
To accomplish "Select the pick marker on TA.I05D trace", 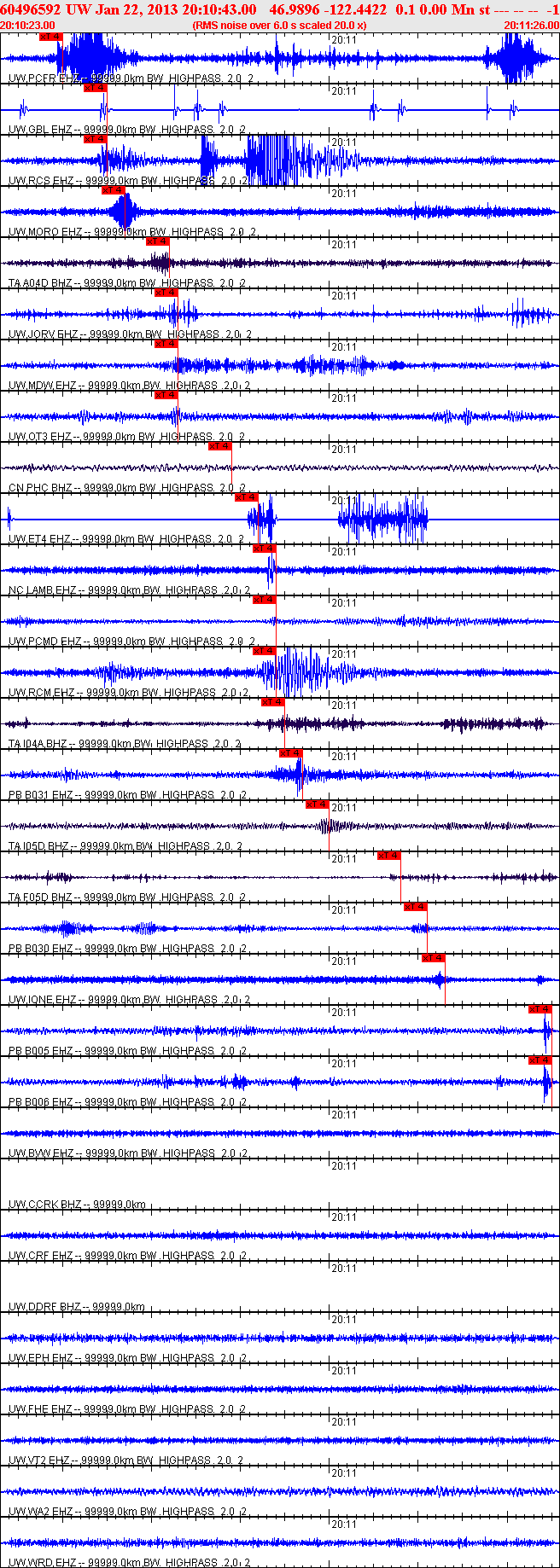I will click(x=318, y=804).
